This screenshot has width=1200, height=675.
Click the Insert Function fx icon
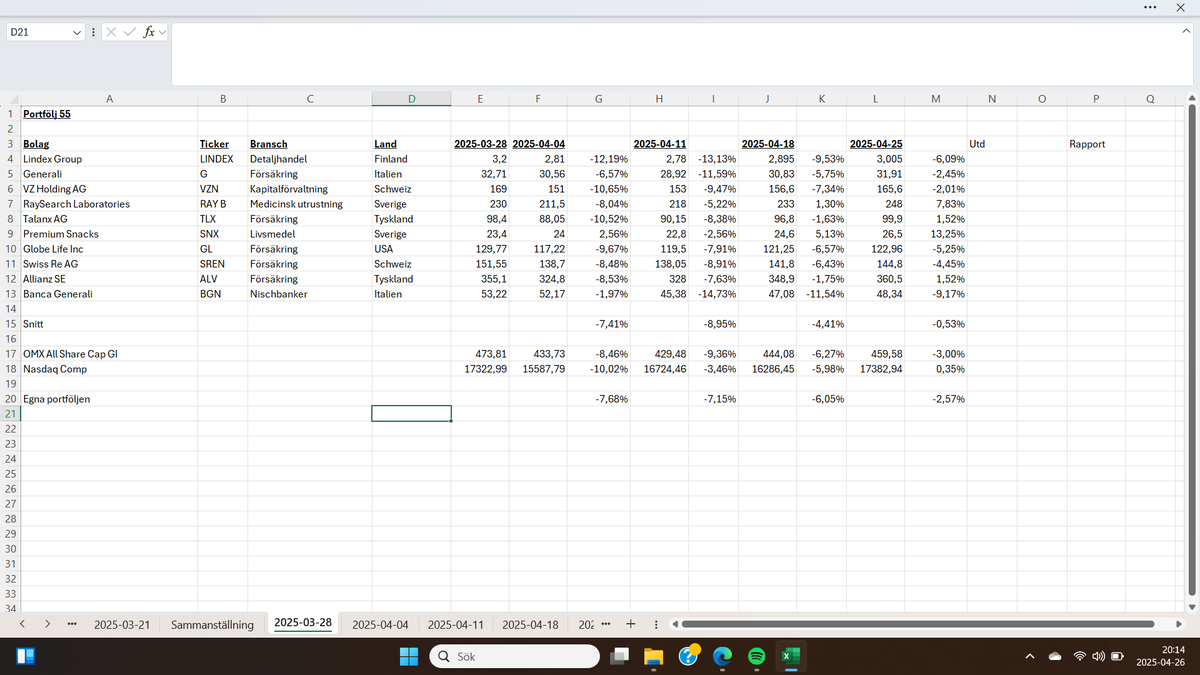[148, 32]
